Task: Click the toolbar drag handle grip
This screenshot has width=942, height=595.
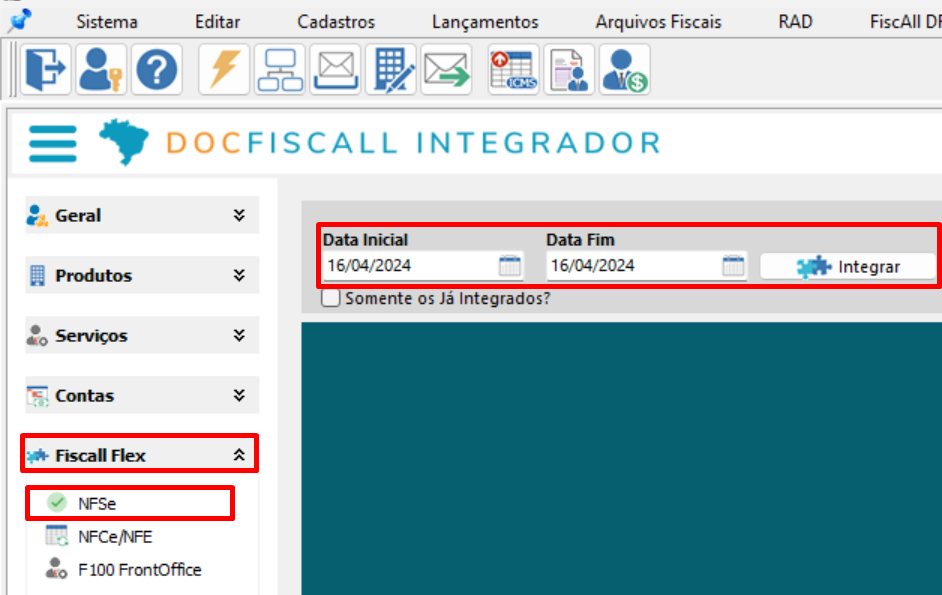Action: click(12, 69)
